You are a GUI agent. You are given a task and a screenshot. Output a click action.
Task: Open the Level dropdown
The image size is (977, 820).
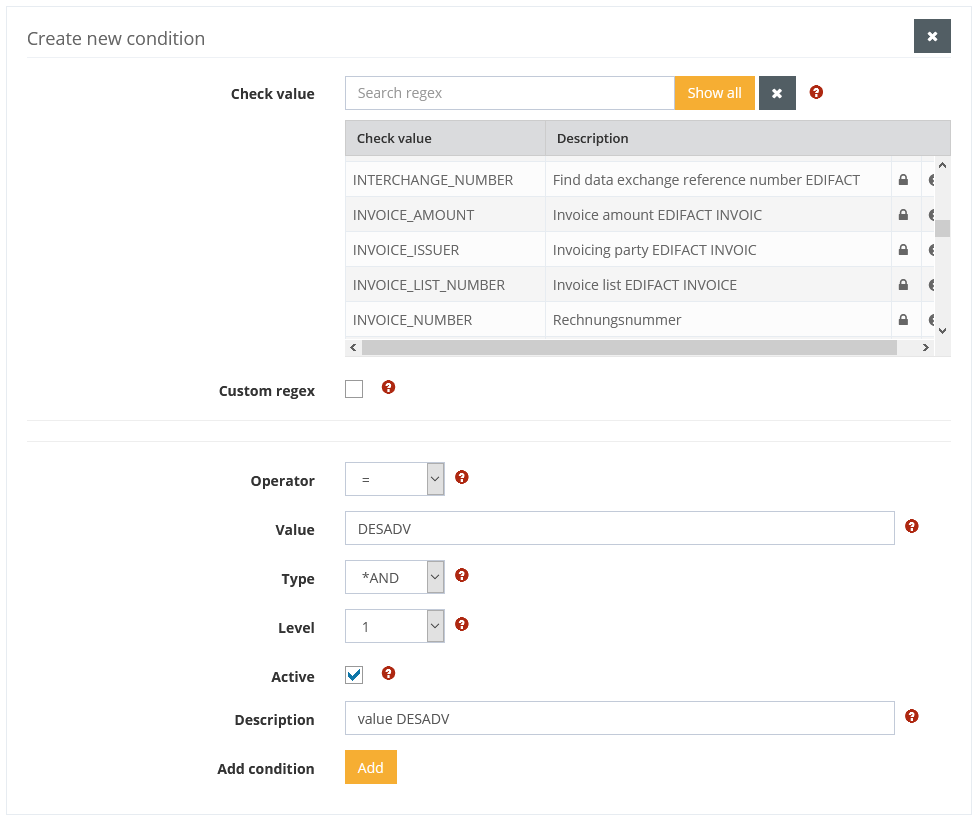[x=394, y=627]
